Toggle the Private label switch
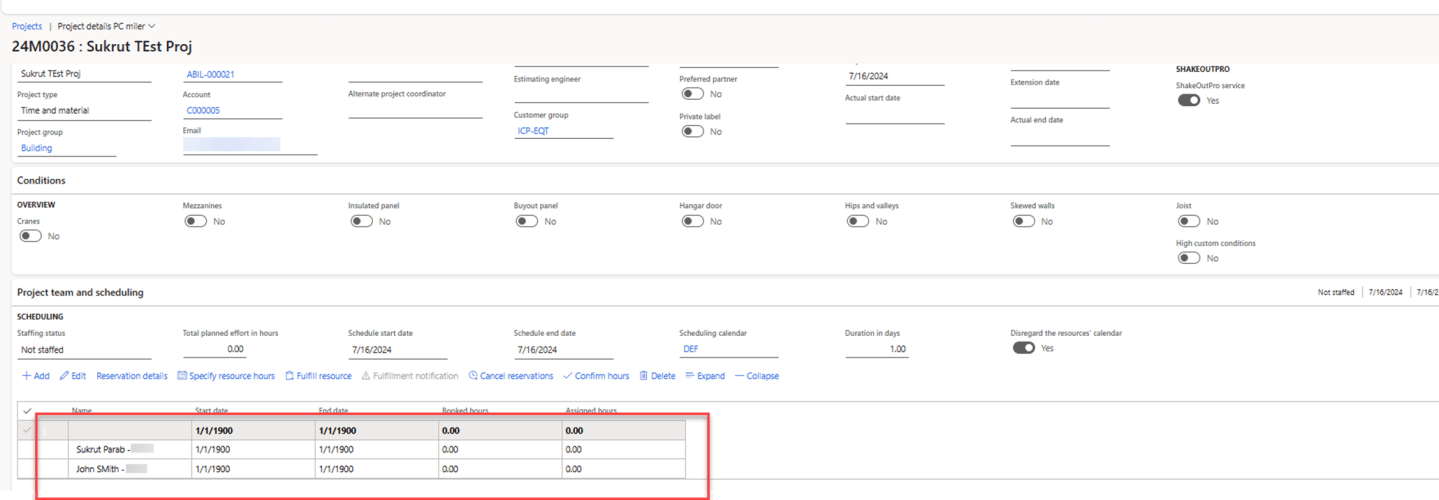This screenshot has width=1439, height=500. click(x=692, y=131)
